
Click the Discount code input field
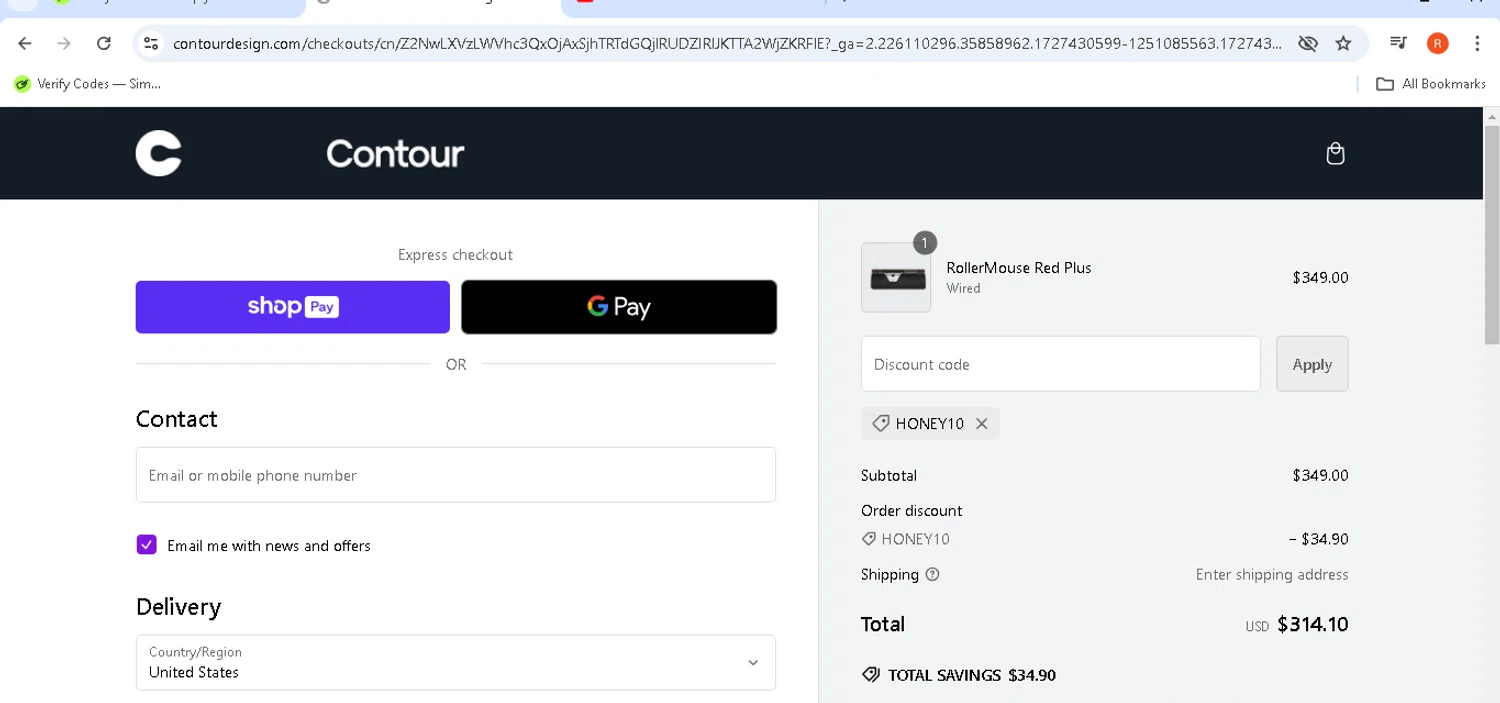[x=1060, y=364]
